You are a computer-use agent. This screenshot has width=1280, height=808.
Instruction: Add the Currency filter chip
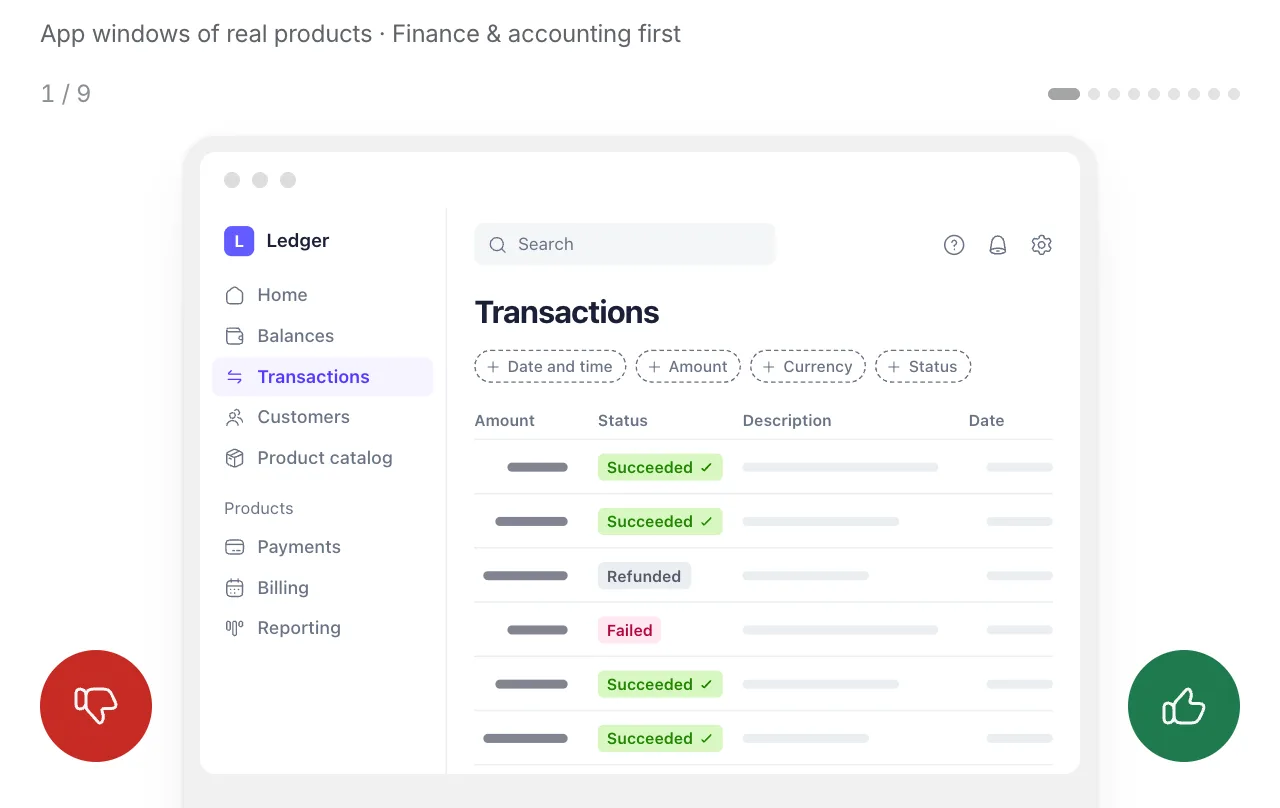tap(808, 367)
